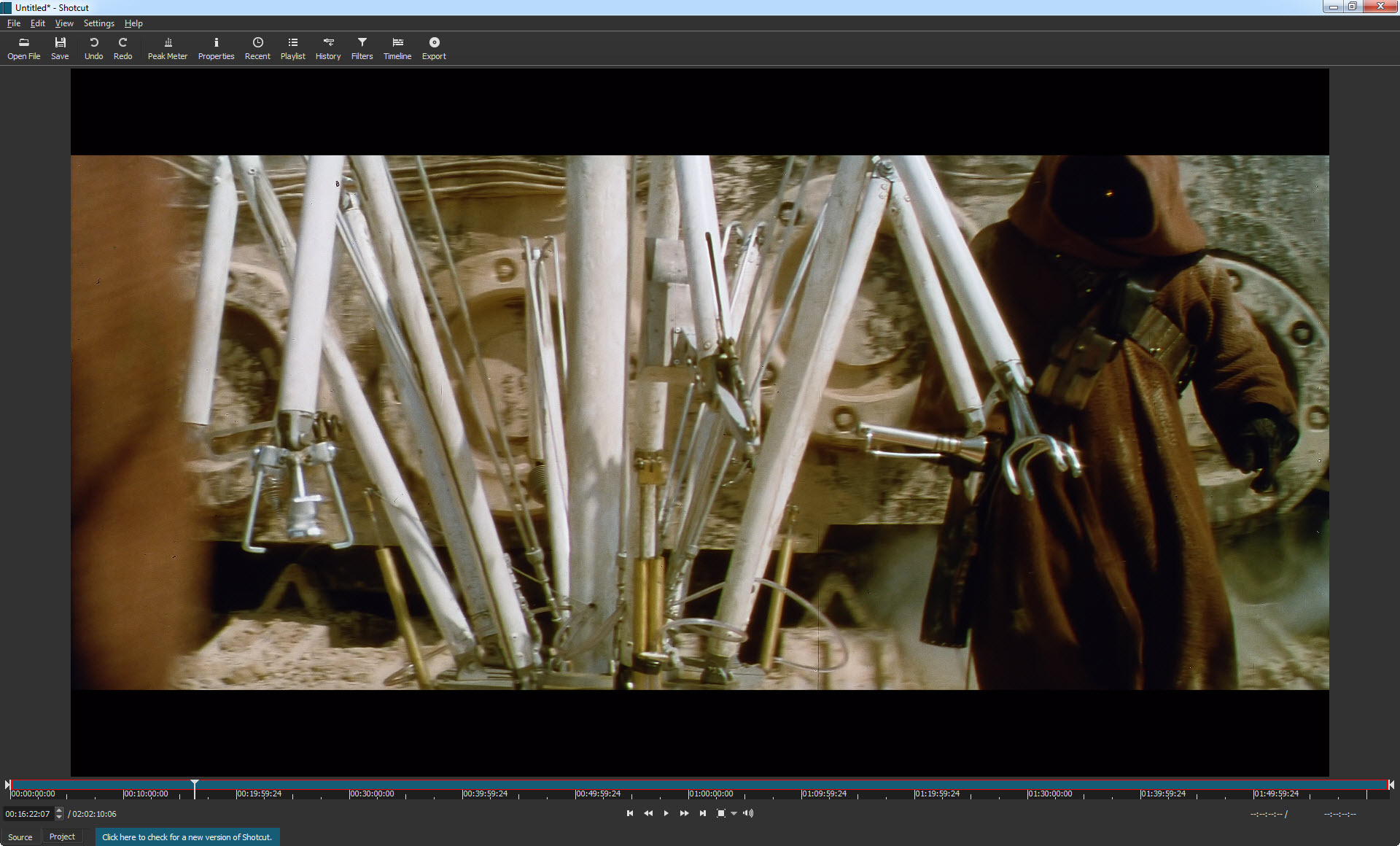Click the check for new Shotcut version link
1400x846 pixels.
[x=187, y=837]
